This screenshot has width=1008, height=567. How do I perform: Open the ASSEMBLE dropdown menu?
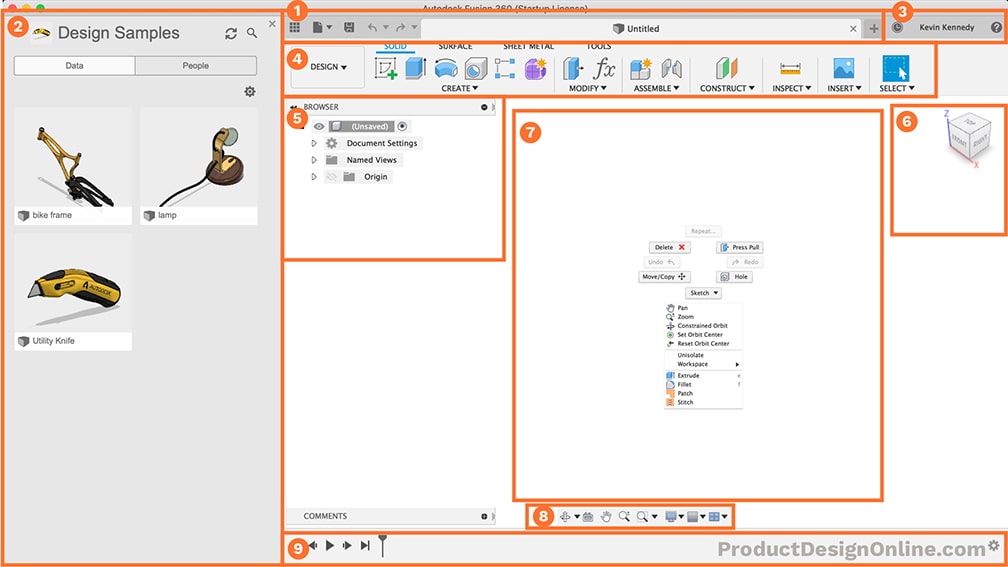click(656, 88)
